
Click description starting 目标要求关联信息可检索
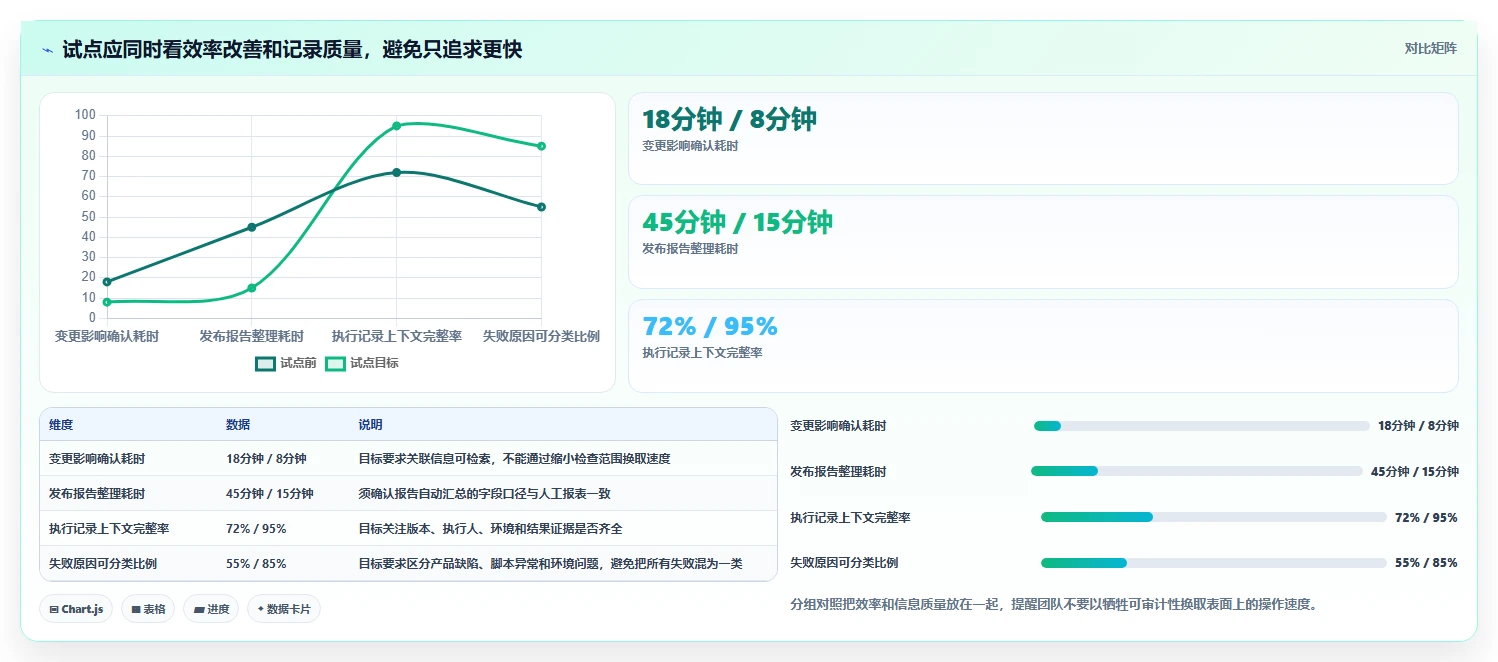514,459
